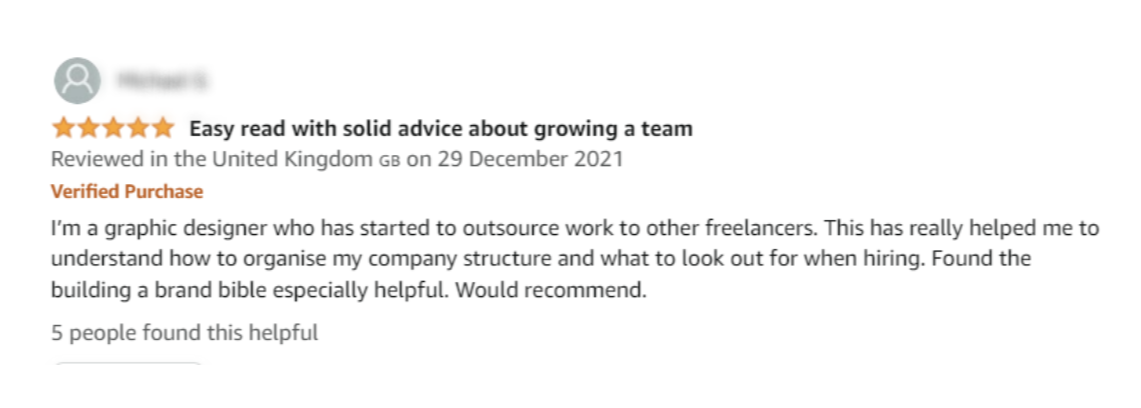This screenshot has height=408, width=1141.
Task: Click the line beginning 'understand how to organise'
Action: pyautogui.click(x=541, y=259)
